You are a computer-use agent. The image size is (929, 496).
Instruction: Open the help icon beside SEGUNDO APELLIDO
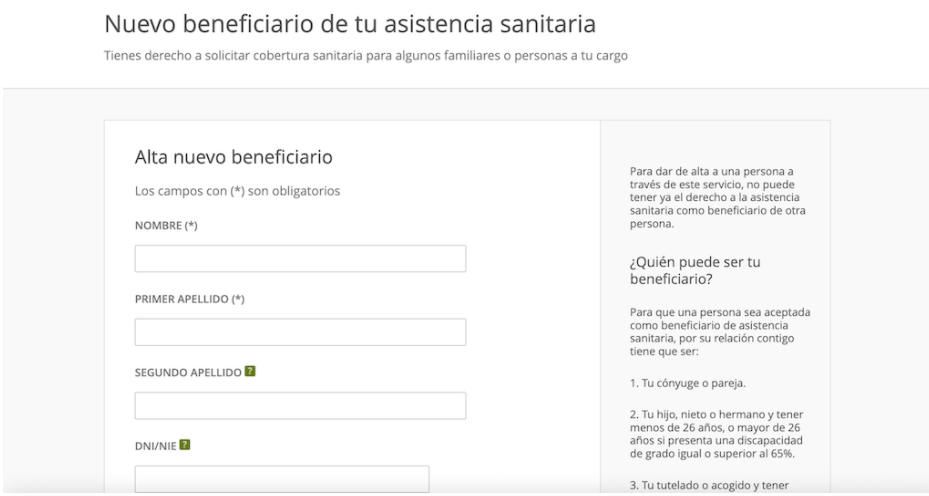[x=250, y=371]
